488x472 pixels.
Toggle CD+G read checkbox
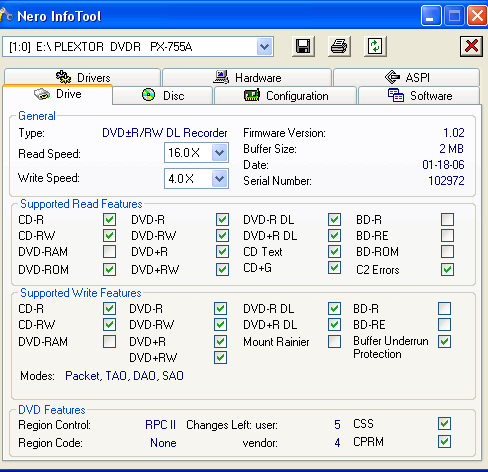point(334,268)
